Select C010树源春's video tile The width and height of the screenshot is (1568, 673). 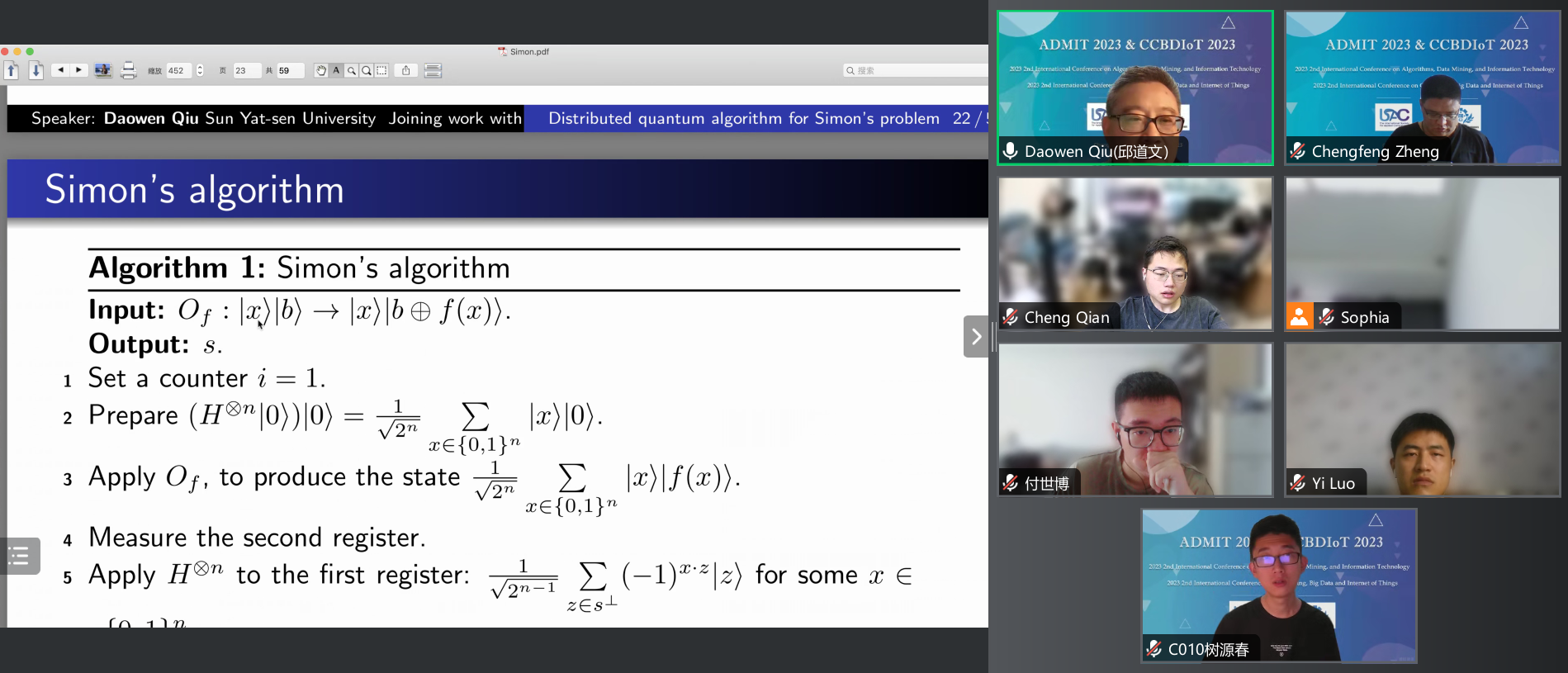tap(1279, 585)
